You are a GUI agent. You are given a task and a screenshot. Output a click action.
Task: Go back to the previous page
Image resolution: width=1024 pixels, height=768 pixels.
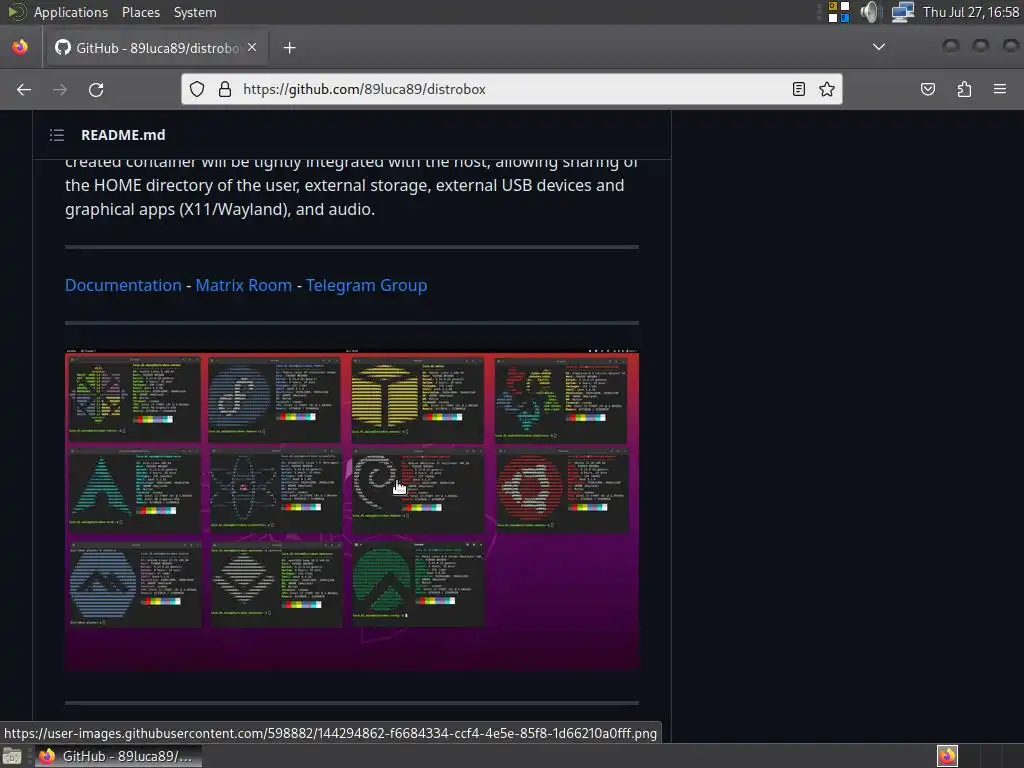[x=24, y=89]
